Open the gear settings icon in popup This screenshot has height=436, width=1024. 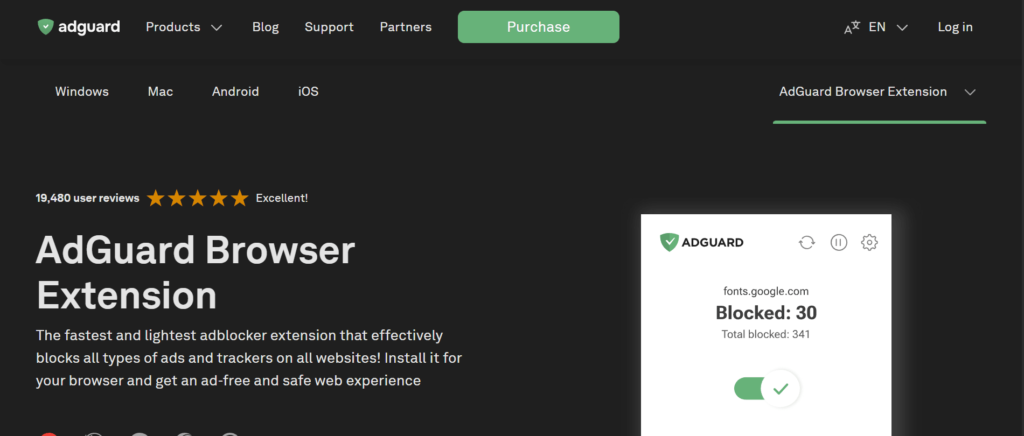[869, 242]
